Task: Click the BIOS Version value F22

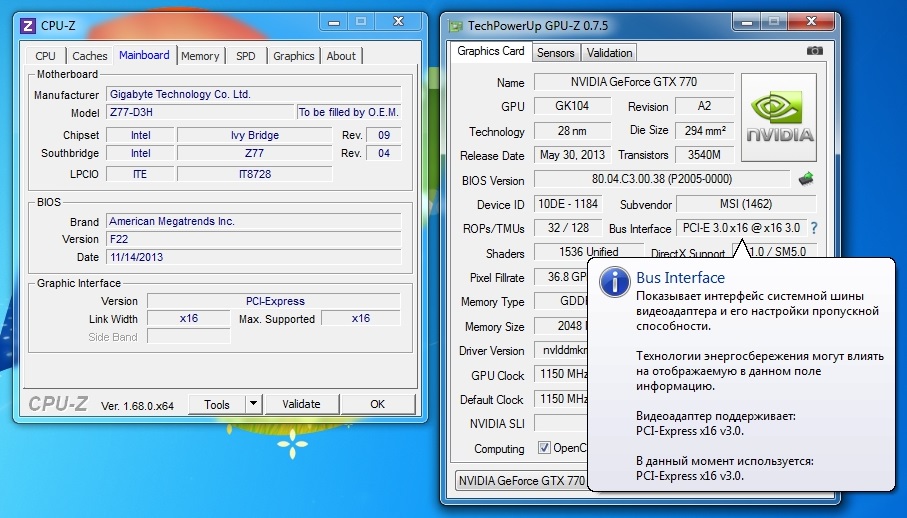Action: click(x=253, y=239)
